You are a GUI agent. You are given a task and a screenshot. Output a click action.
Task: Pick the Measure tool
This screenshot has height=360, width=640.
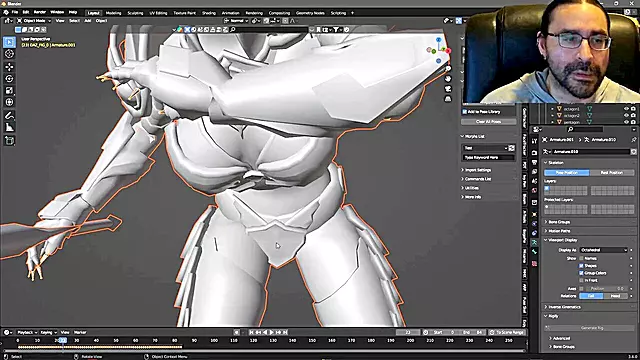(9, 128)
